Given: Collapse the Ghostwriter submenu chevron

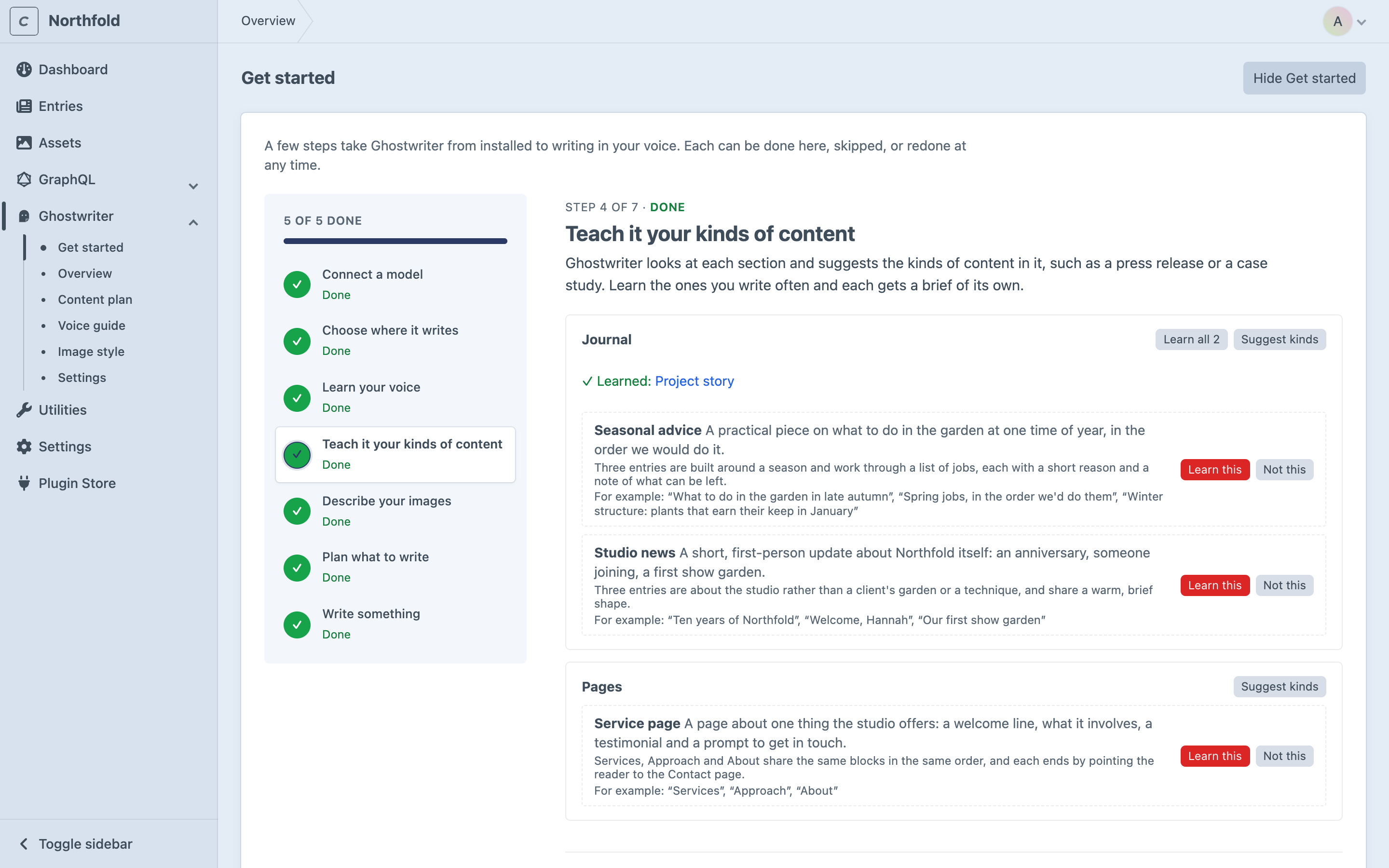Looking at the screenshot, I should point(193,223).
